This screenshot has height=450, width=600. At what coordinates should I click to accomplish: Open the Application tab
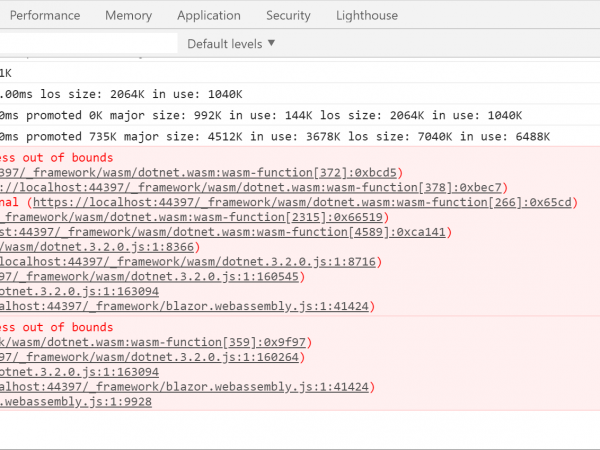[209, 15]
